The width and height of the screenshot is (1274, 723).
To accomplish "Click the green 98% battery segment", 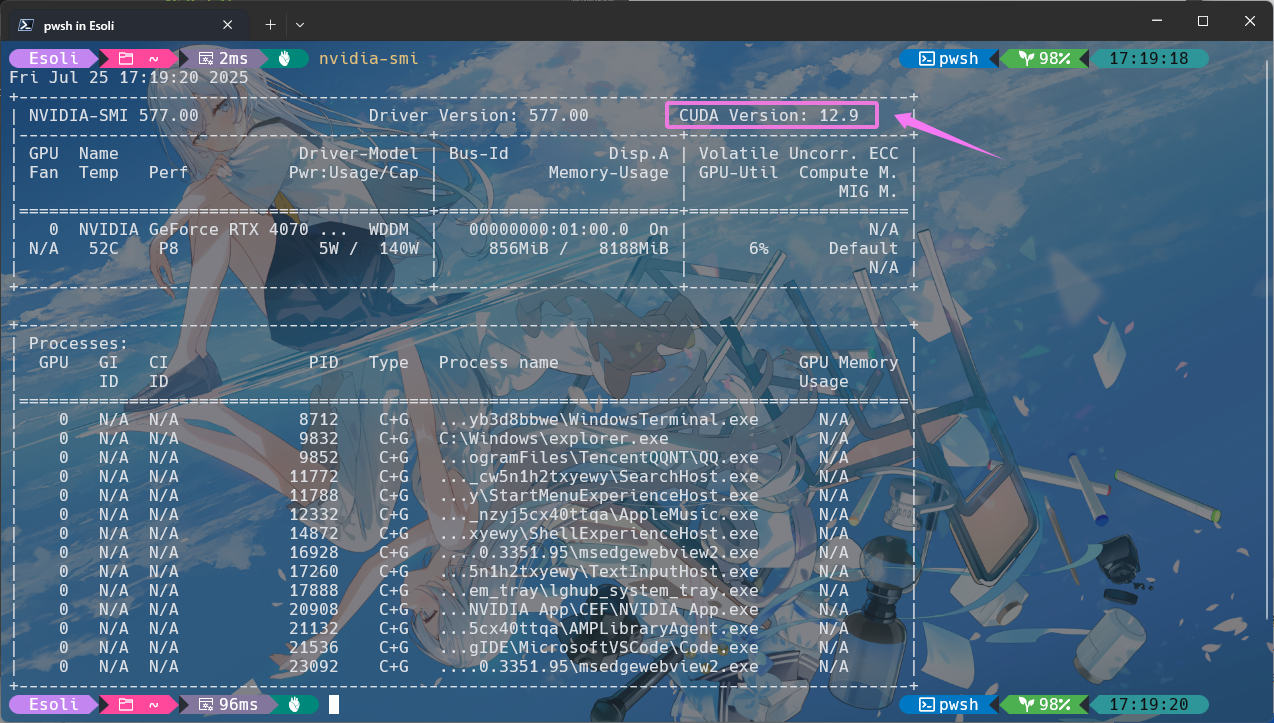I will pos(1046,58).
